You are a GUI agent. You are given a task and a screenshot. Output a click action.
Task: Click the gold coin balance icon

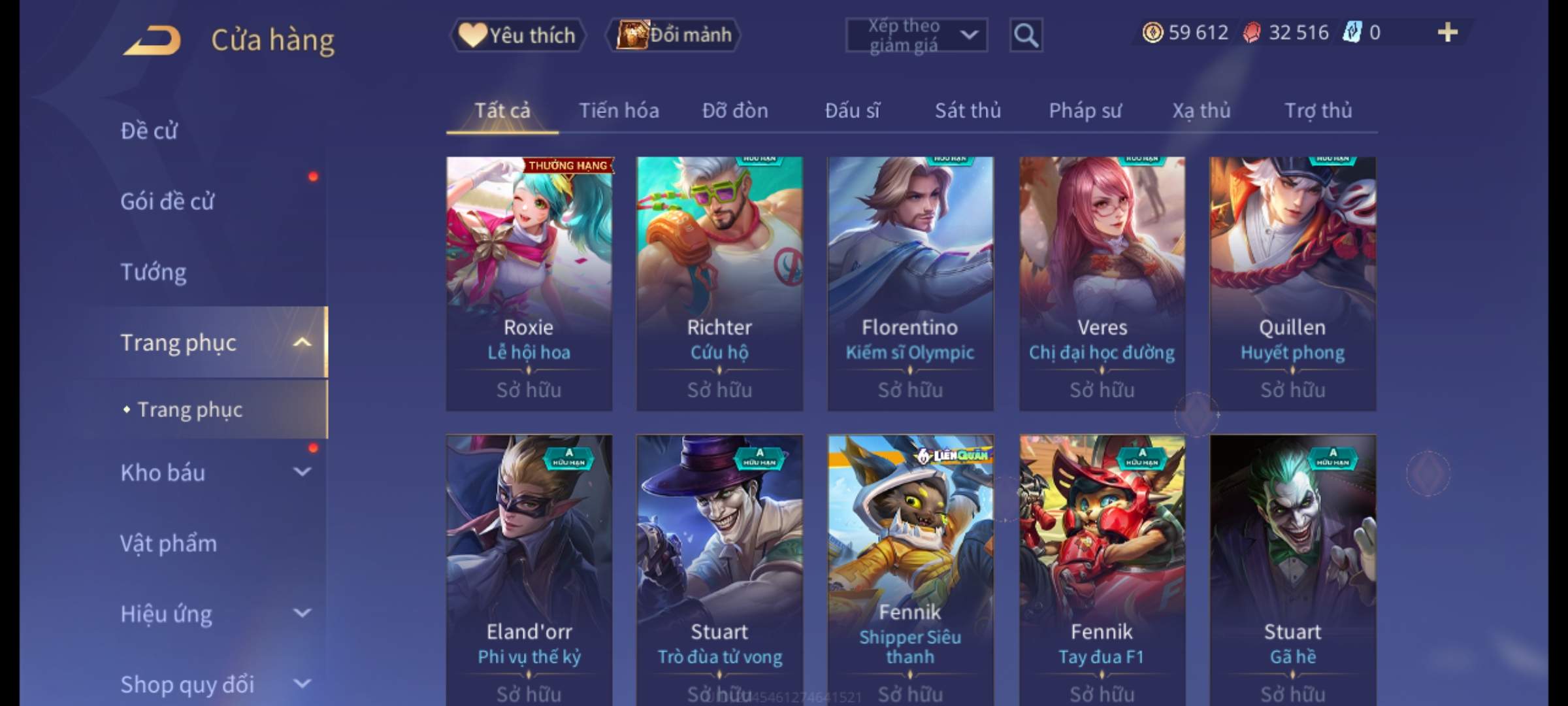(1152, 33)
